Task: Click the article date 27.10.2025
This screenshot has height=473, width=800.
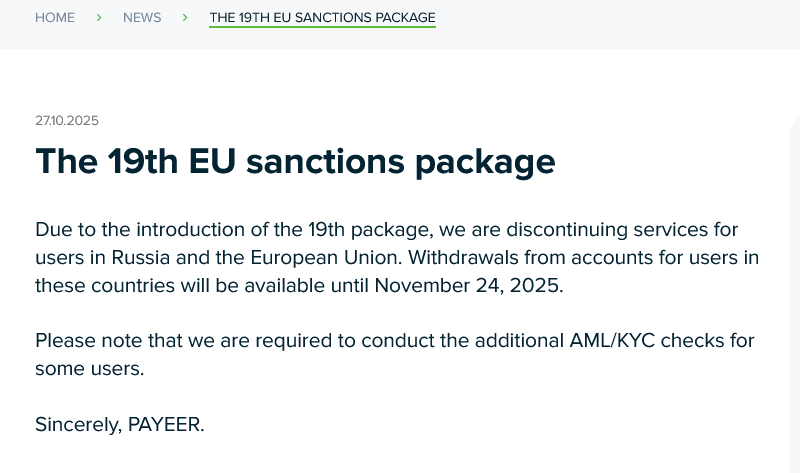Action: coord(67,121)
